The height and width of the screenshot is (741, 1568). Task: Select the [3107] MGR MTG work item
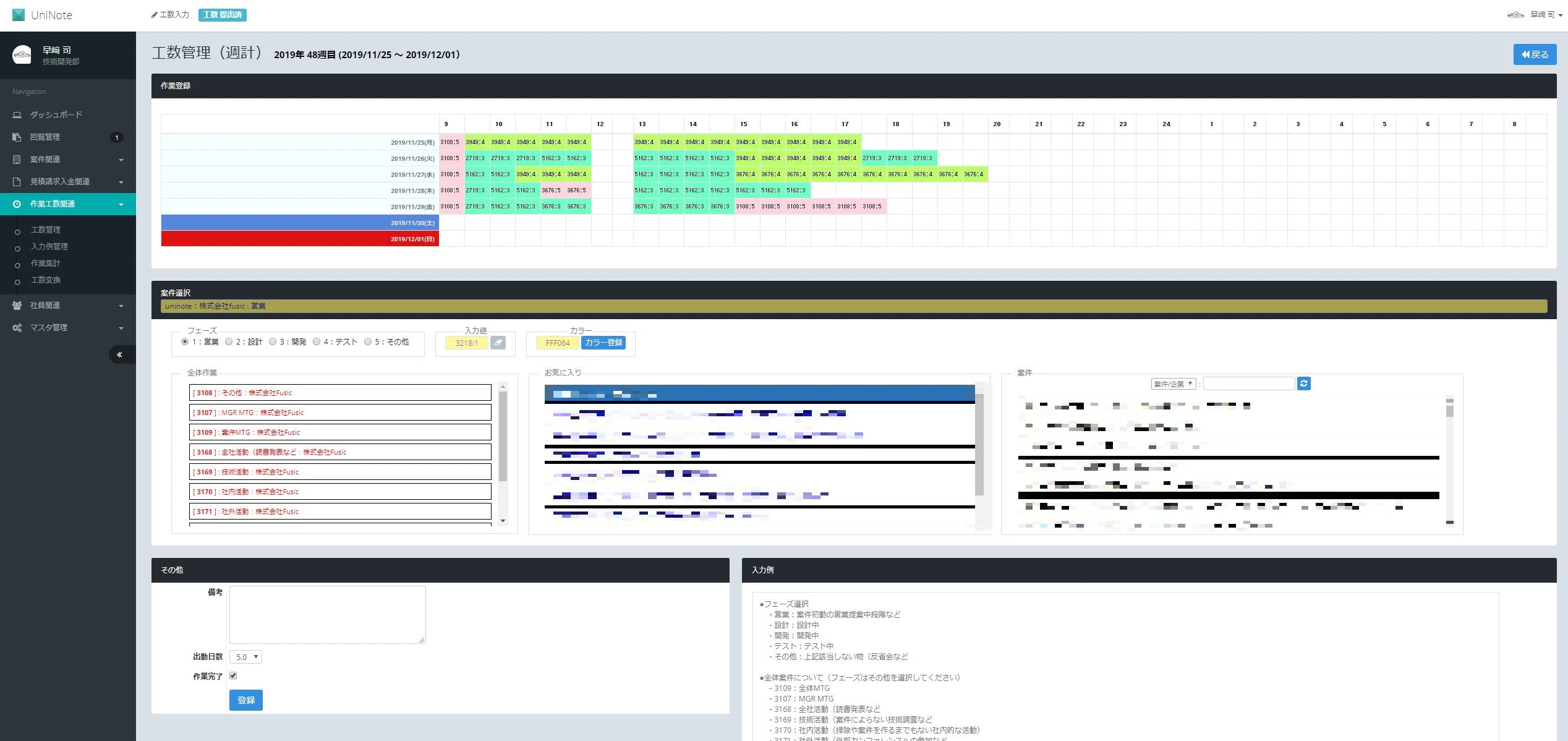pyautogui.click(x=340, y=413)
